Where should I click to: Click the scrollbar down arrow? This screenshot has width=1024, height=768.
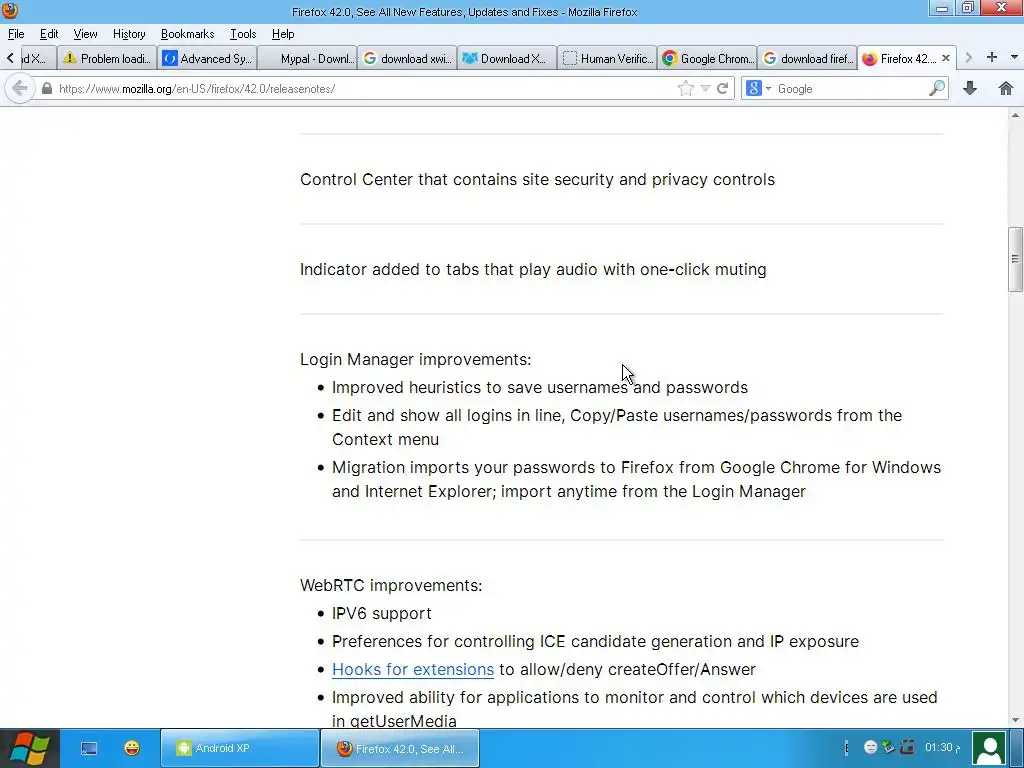tap(1015, 720)
